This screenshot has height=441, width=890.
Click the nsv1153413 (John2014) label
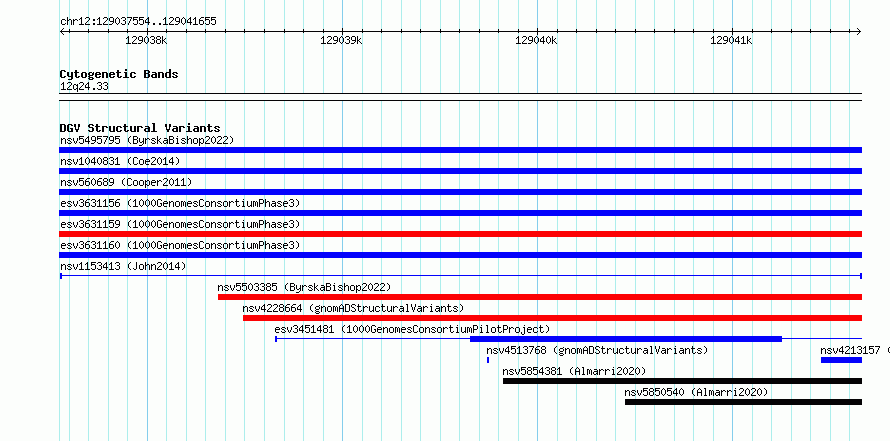coord(123,266)
